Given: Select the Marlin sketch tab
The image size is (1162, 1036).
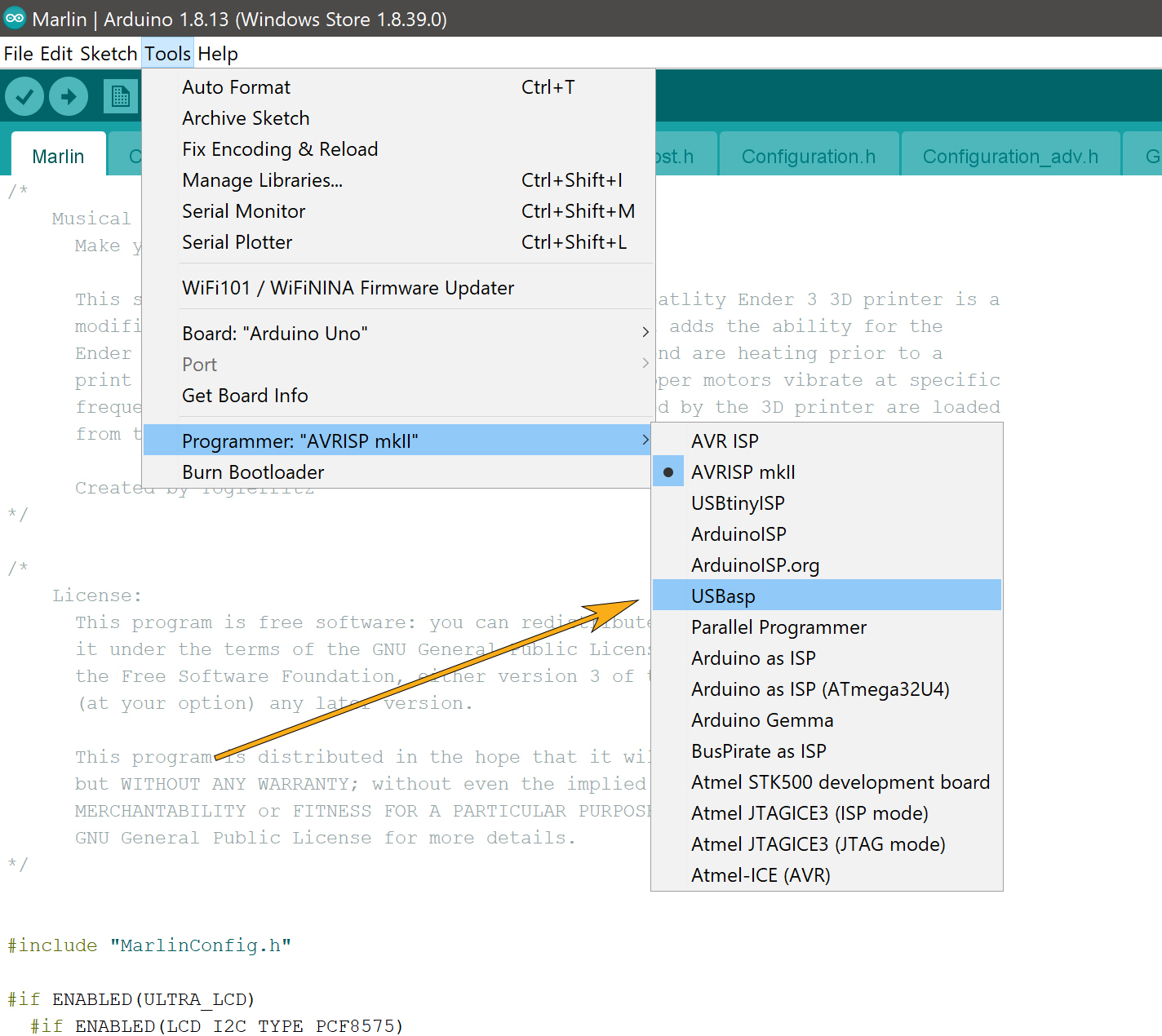Looking at the screenshot, I should pyautogui.click(x=58, y=156).
